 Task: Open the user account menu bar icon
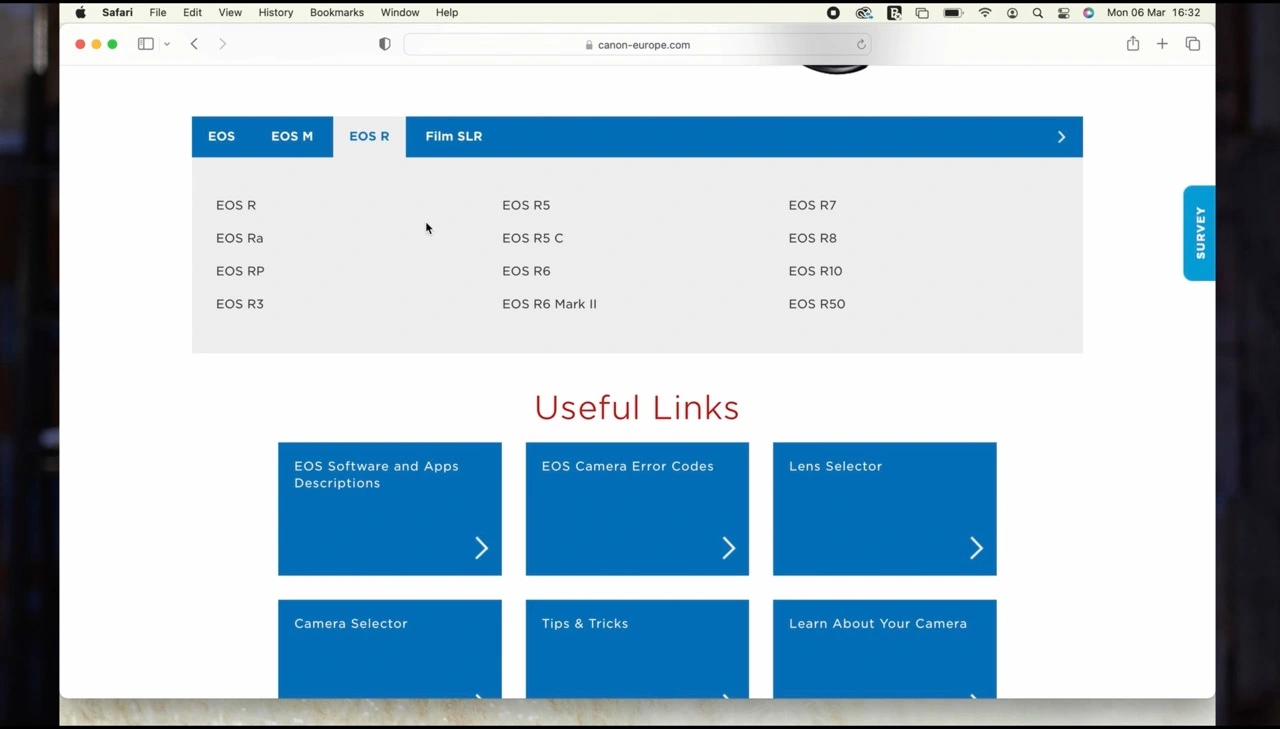point(1012,13)
